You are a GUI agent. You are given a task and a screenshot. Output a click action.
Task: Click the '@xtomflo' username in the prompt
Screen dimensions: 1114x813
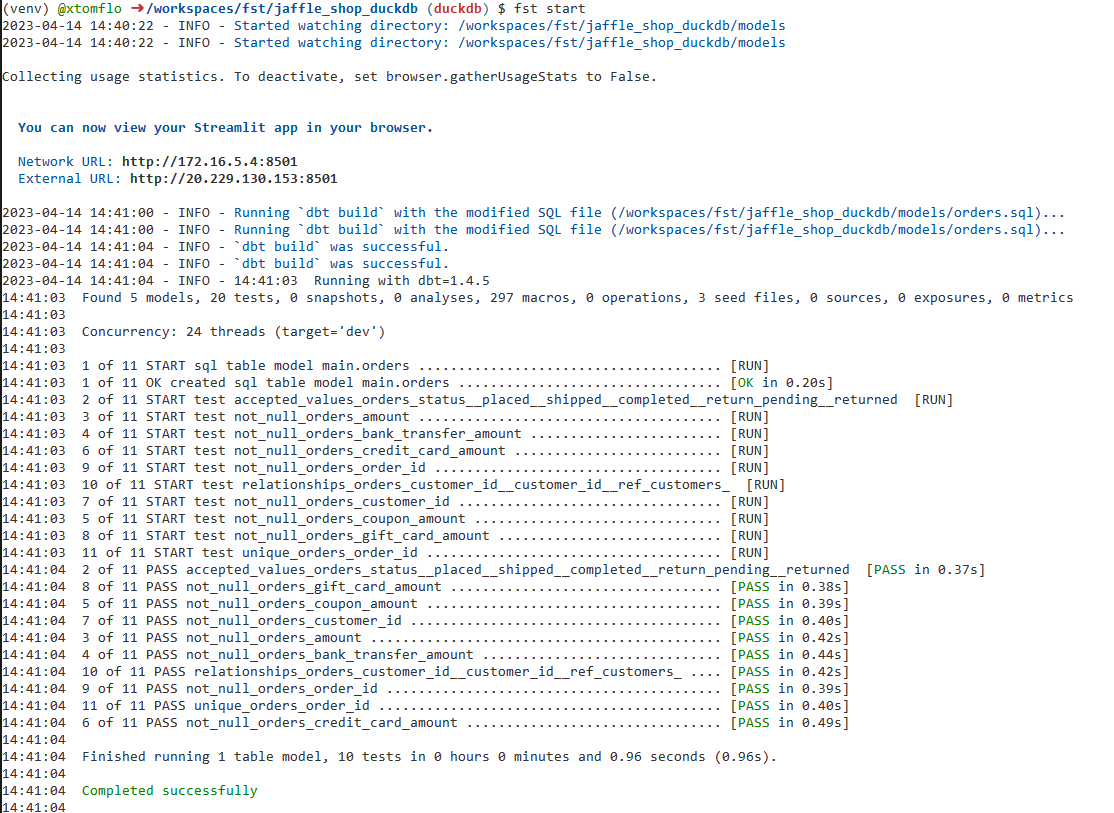[90, 9]
